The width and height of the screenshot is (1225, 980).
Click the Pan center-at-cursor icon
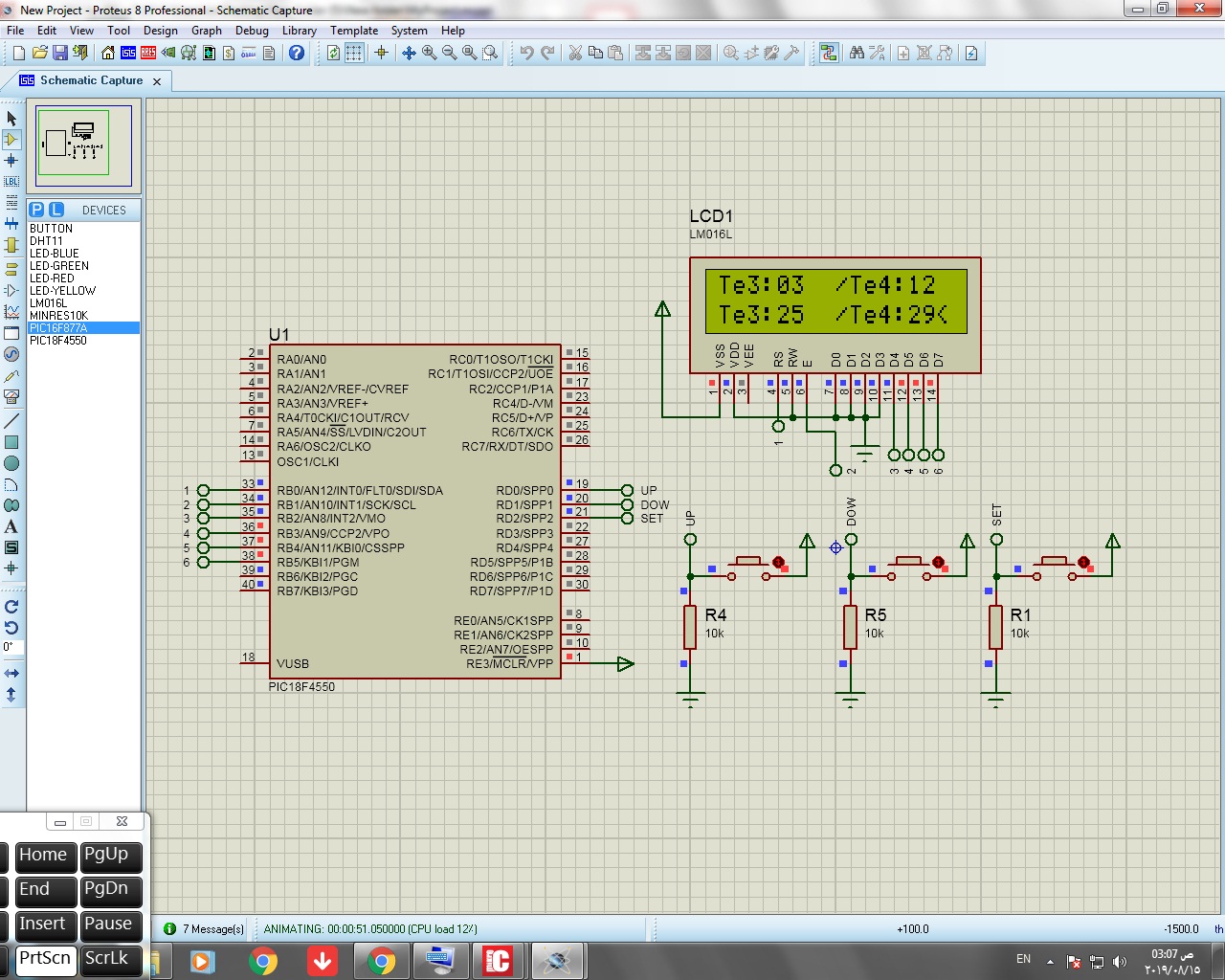pyautogui.click(x=409, y=54)
